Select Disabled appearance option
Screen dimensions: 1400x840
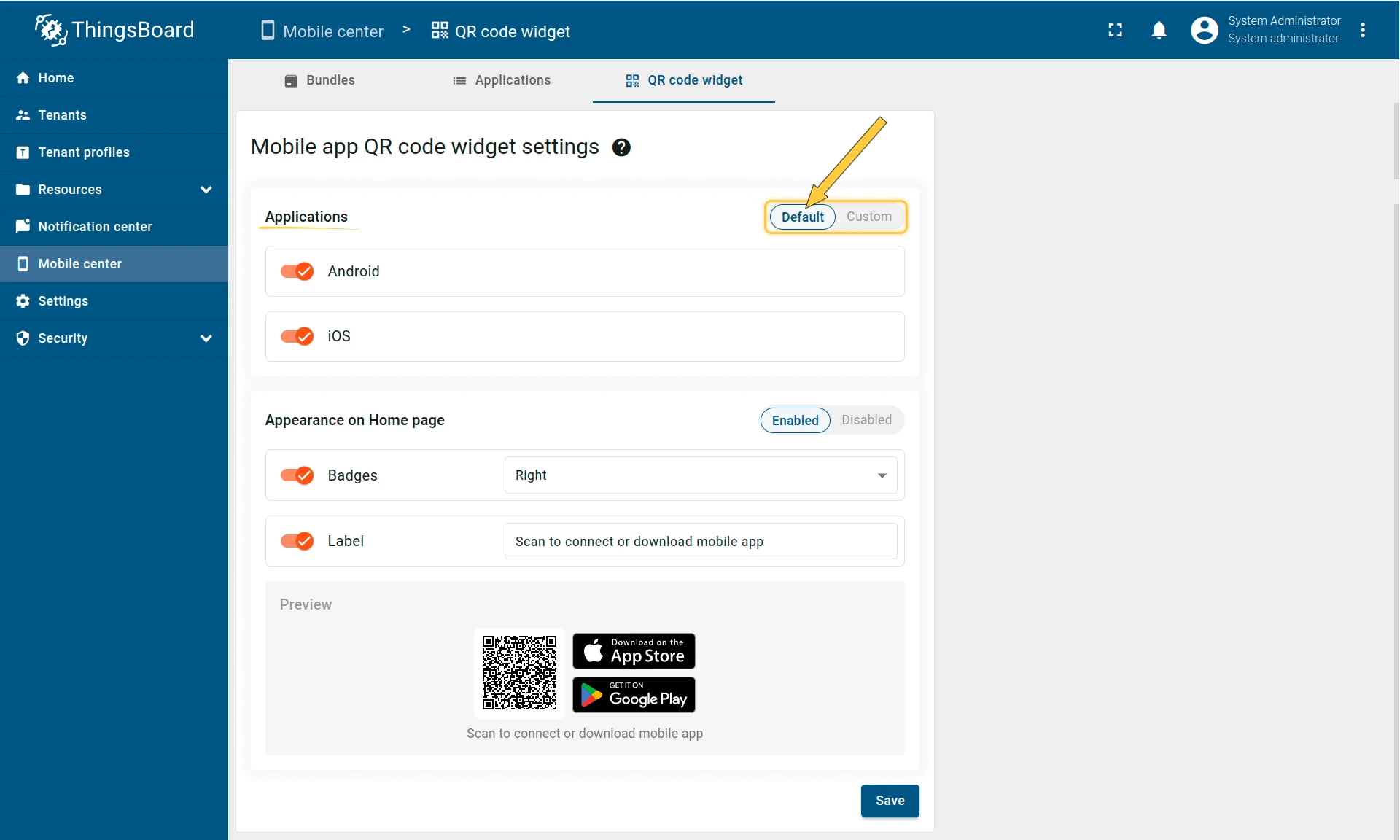[866, 420]
